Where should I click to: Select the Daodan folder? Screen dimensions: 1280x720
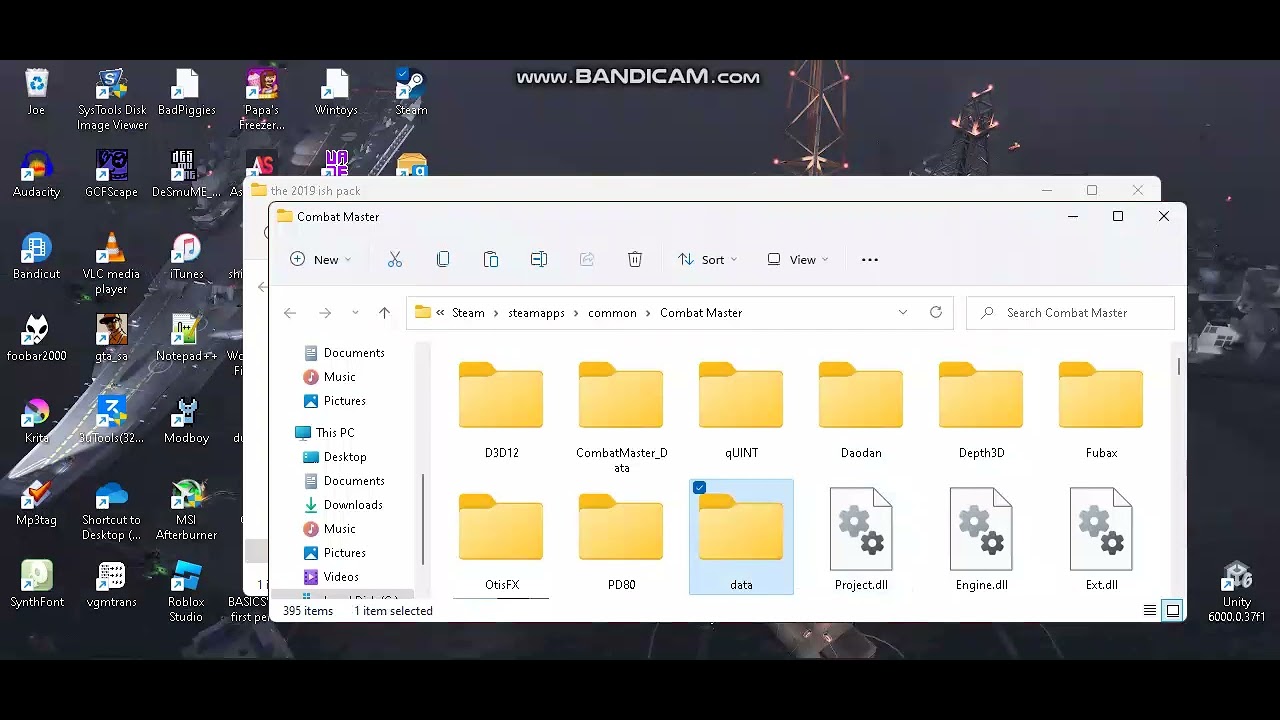(861, 410)
